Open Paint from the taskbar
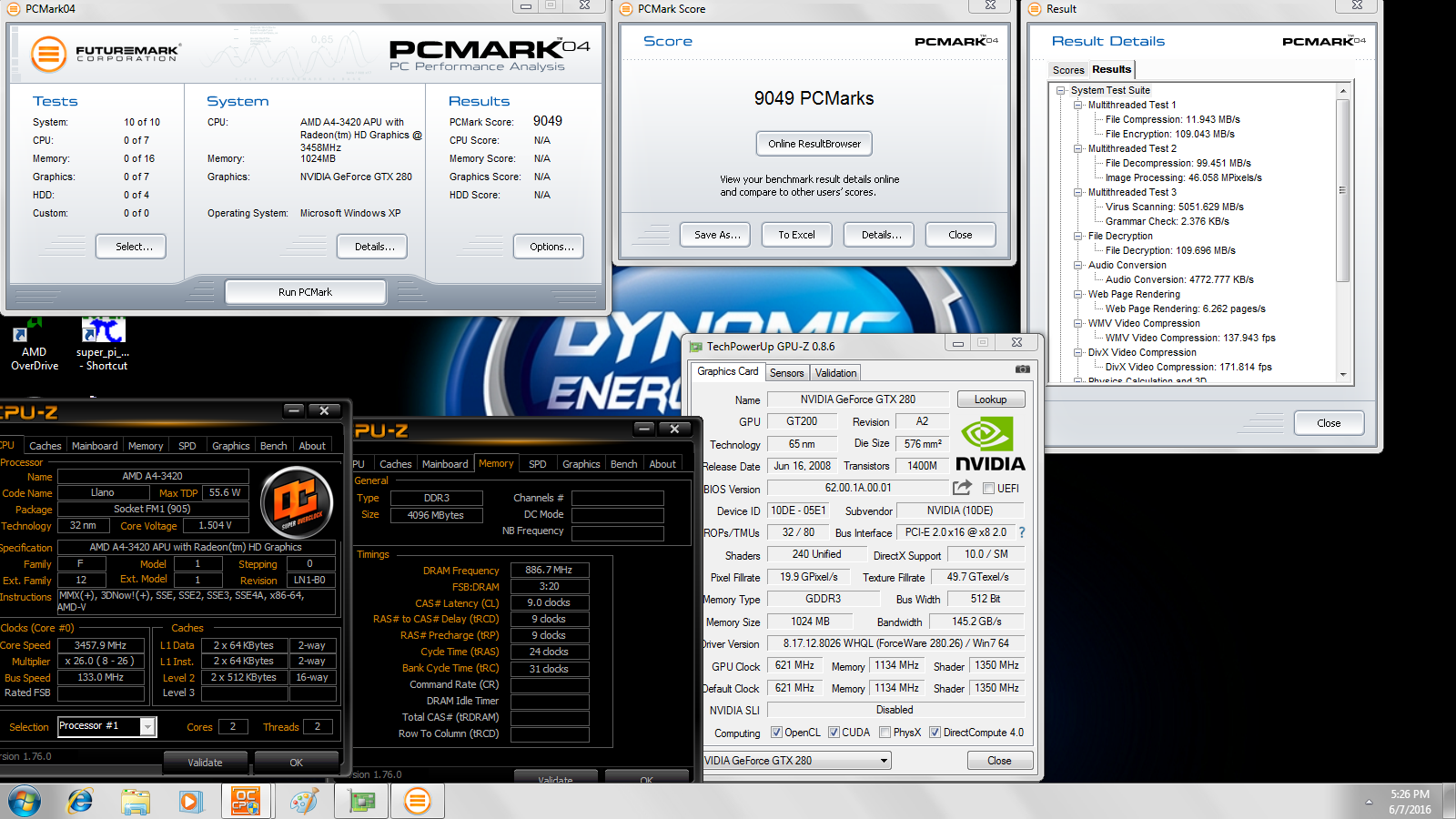 [303, 802]
